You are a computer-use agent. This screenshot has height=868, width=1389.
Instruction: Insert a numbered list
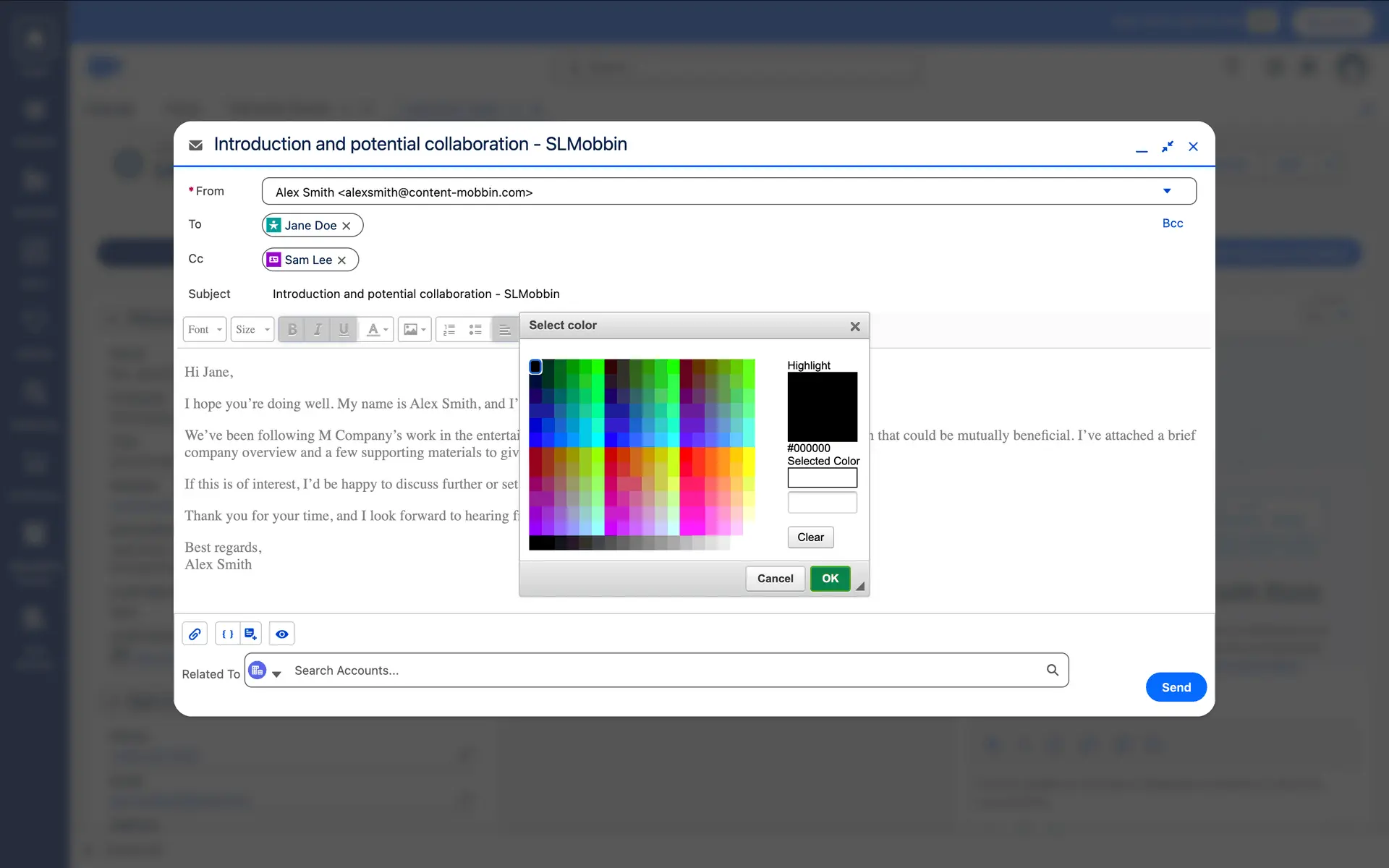click(x=449, y=330)
